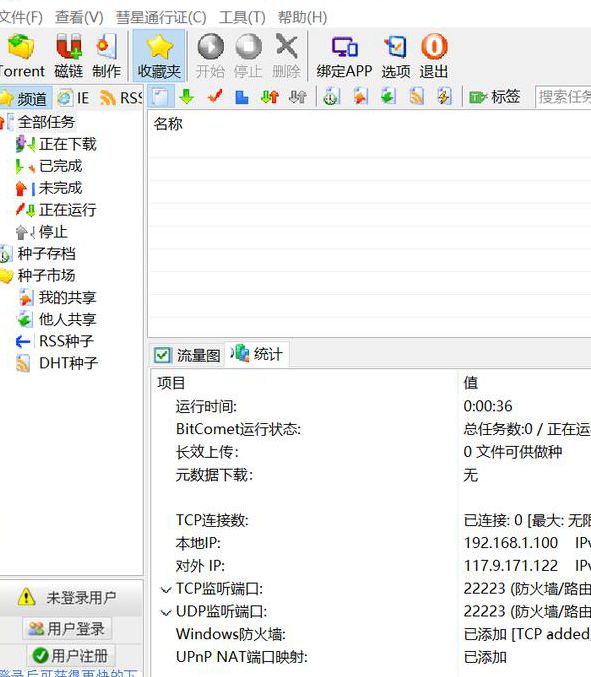Open the 工具(T) menu
Screen dimensions: 591x677
point(242,17)
